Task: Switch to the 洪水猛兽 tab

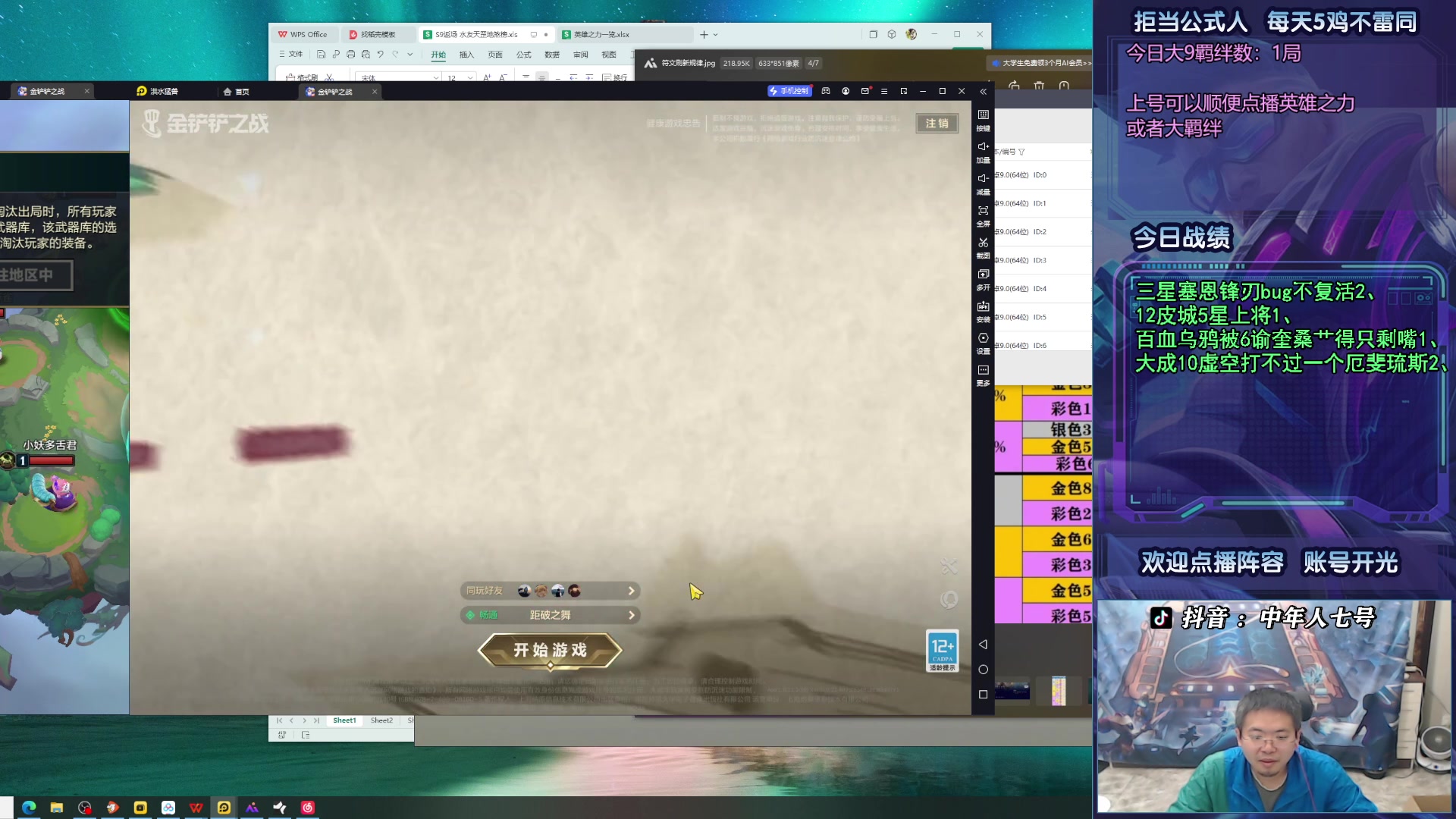Action: click(x=157, y=91)
